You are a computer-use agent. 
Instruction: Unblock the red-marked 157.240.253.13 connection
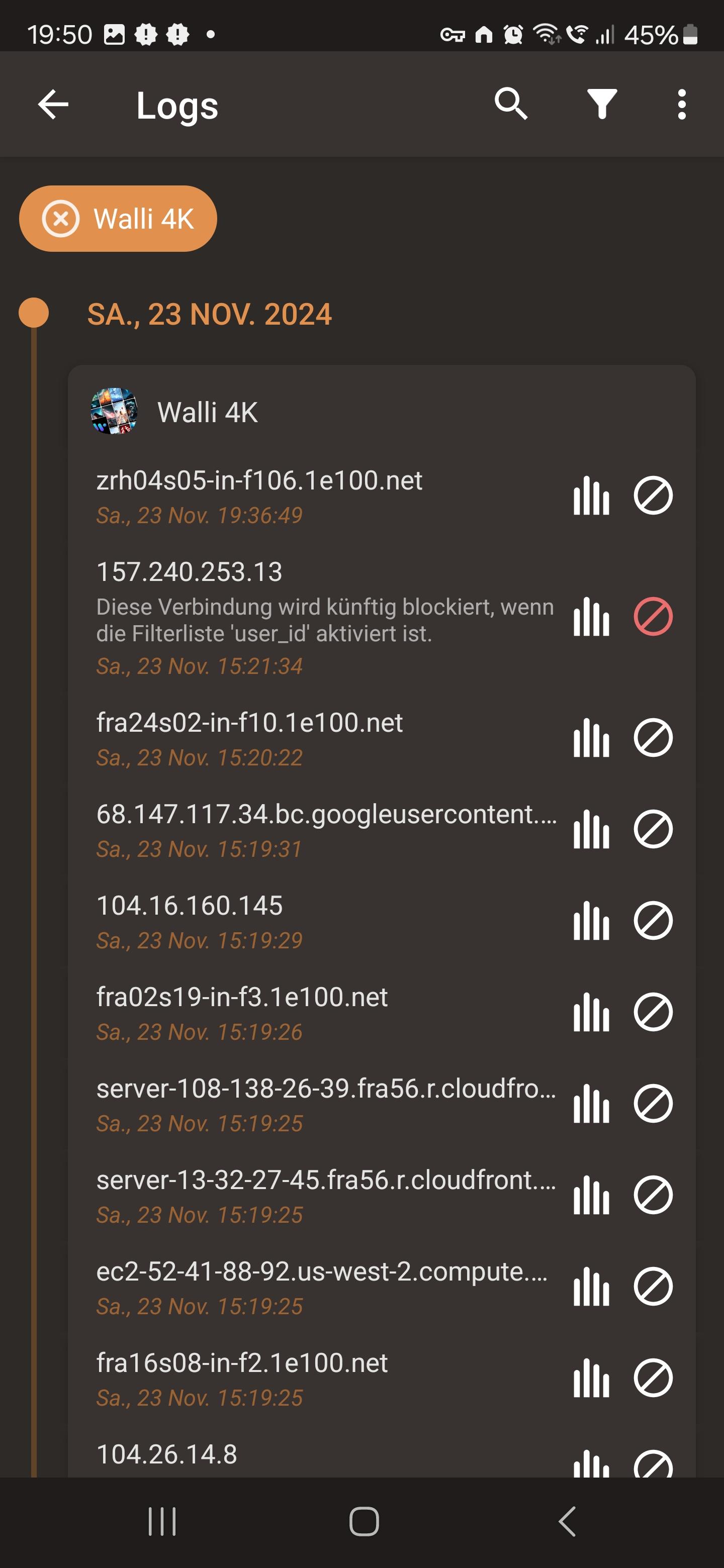(x=653, y=617)
